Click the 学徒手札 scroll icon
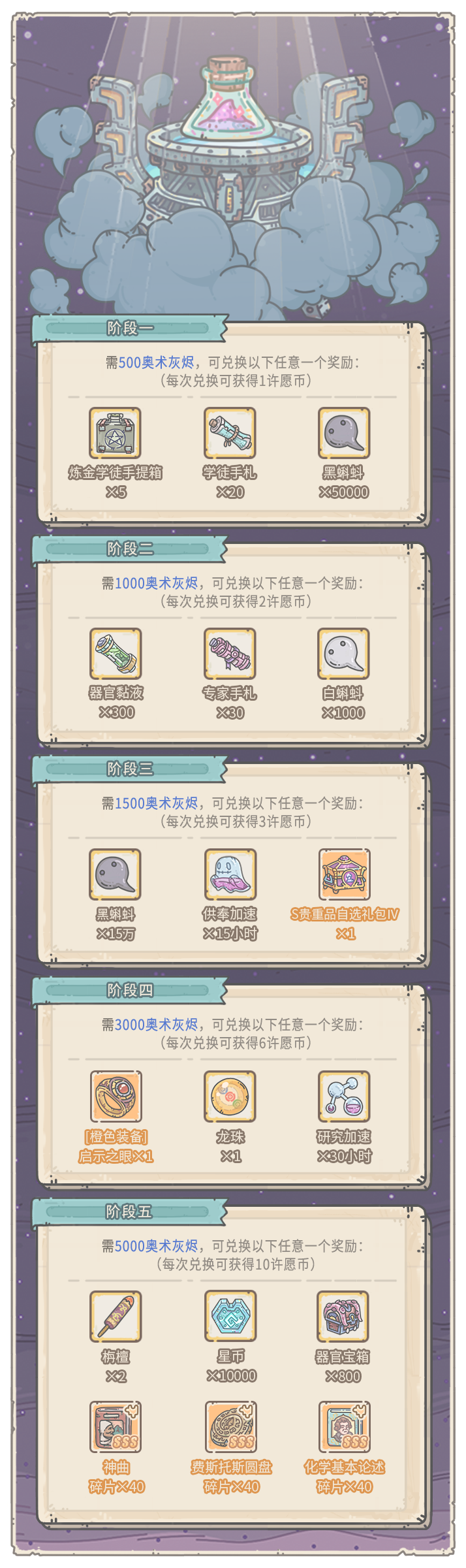Screen dimensions: 466x1568 pyautogui.click(x=230, y=433)
